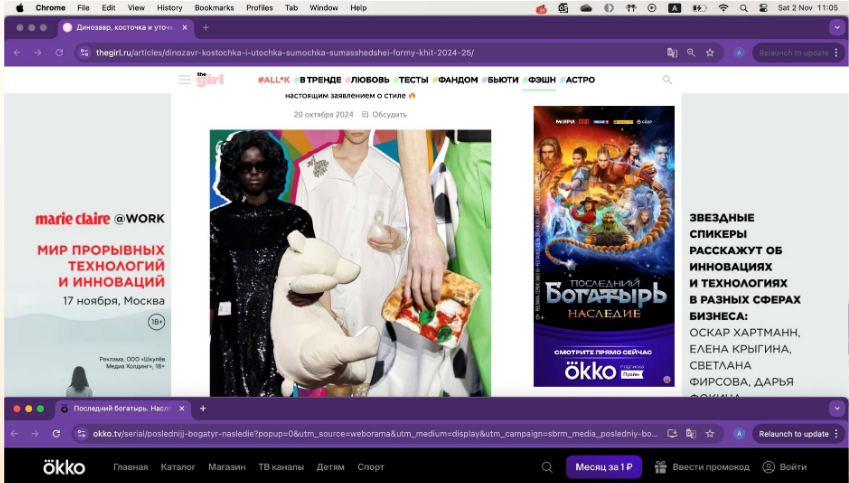849x483 pixels.
Task: Click the Последний Богатырь Okko ad banner
Action: click(604, 246)
